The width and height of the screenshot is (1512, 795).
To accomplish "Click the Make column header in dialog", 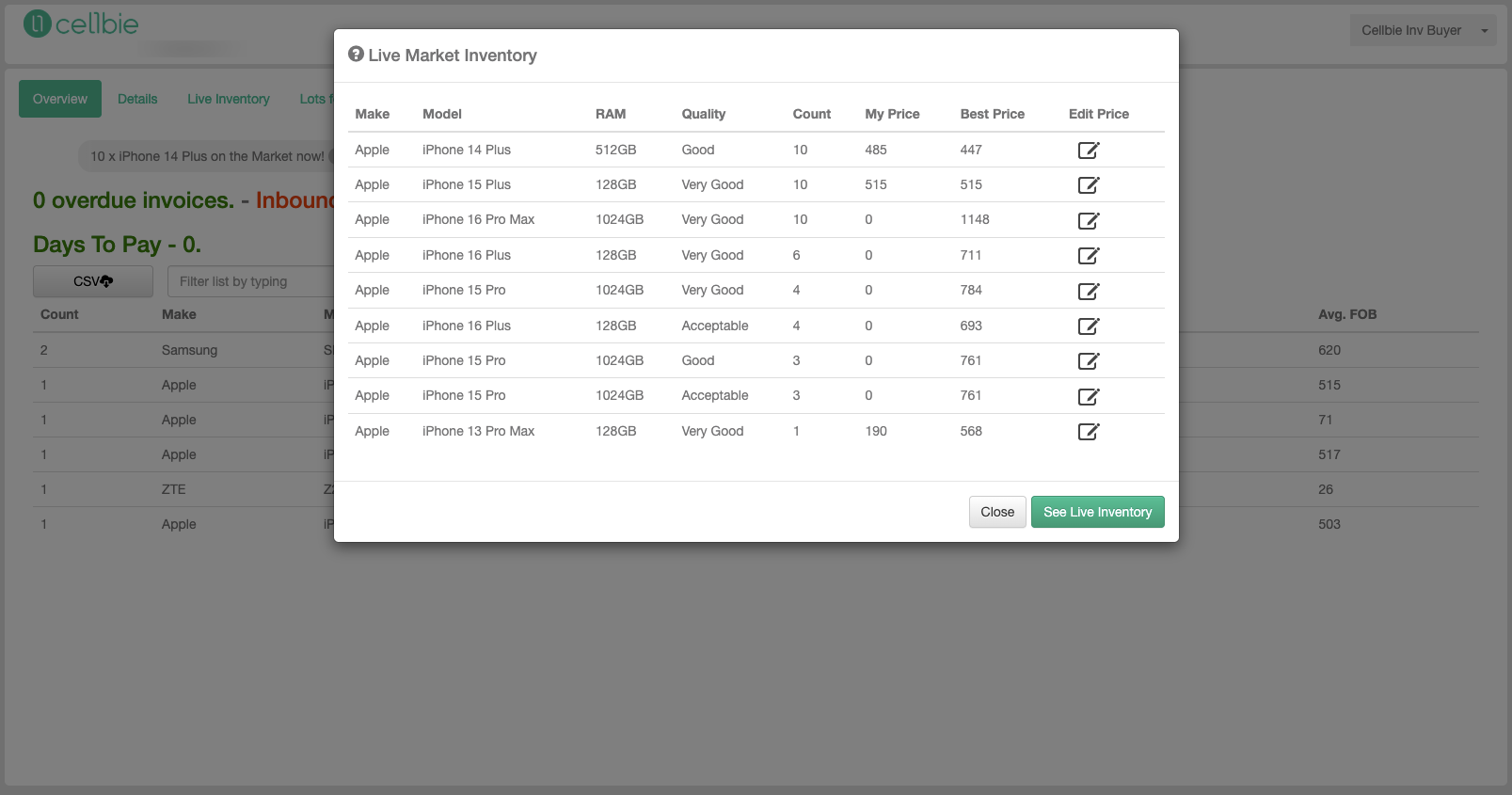I will (372, 114).
